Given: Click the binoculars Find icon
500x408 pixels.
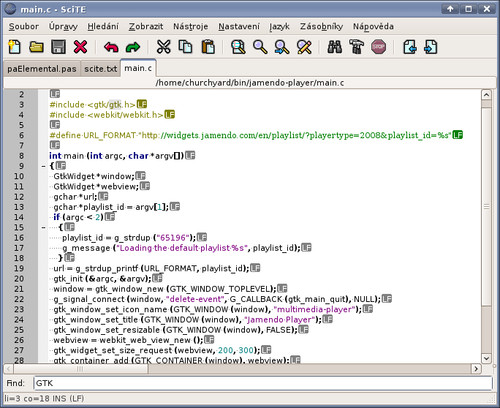Looking at the screenshot, I should click(x=334, y=47).
